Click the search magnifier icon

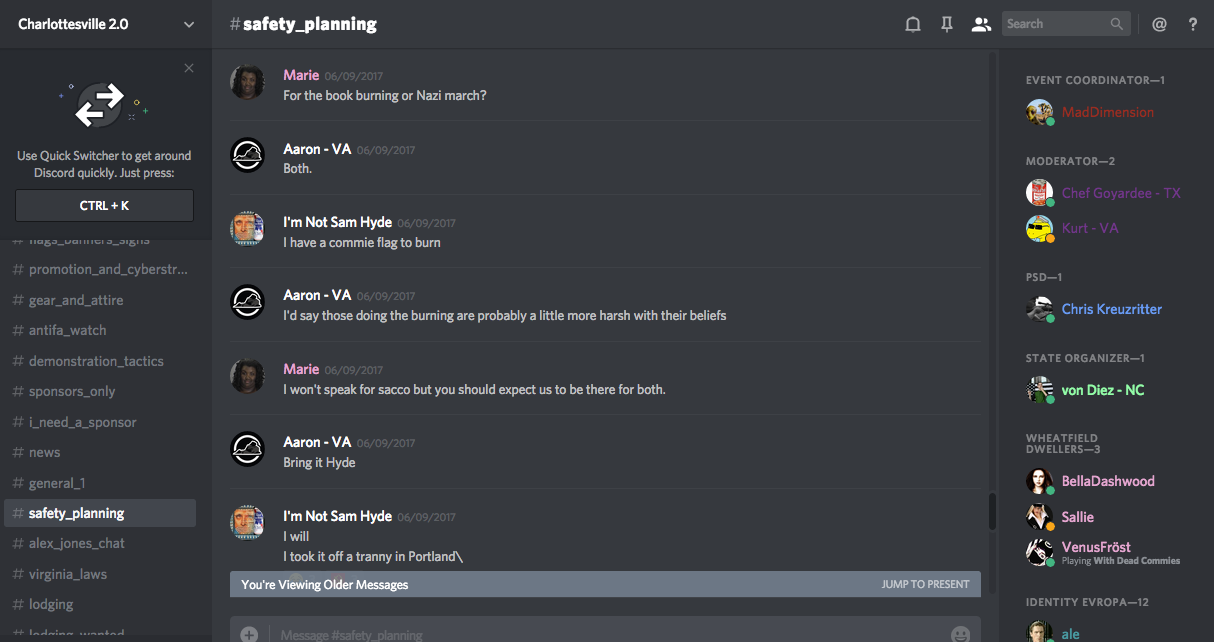click(1117, 24)
